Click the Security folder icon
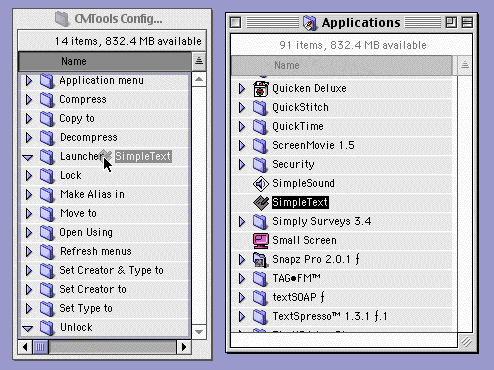This screenshot has width=494, height=370. click(x=260, y=165)
